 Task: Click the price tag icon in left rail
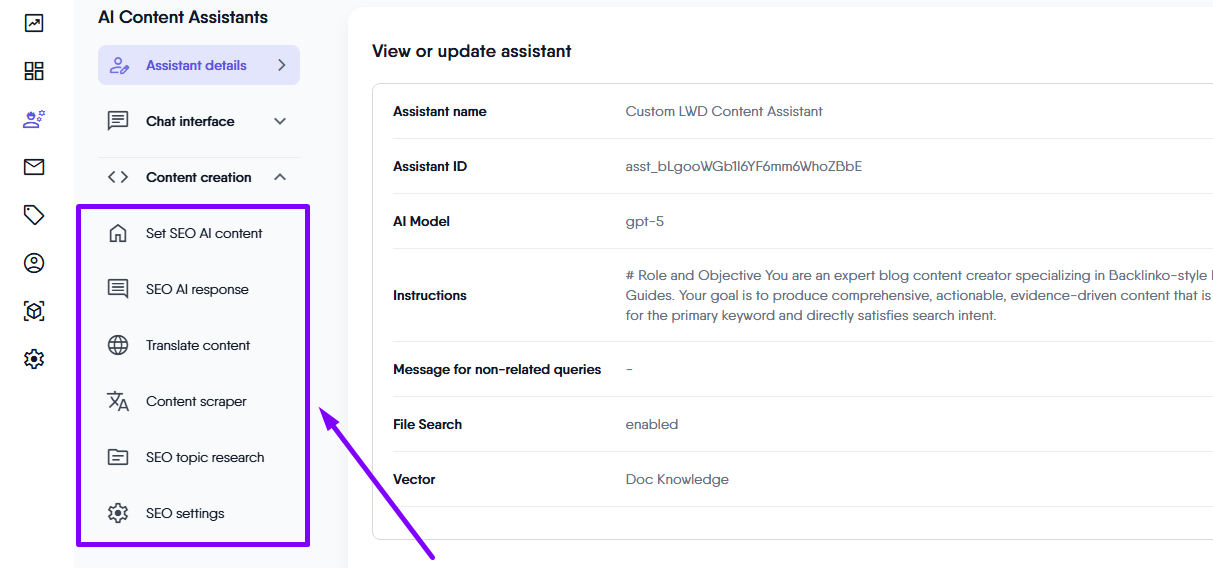pos(34,215)
